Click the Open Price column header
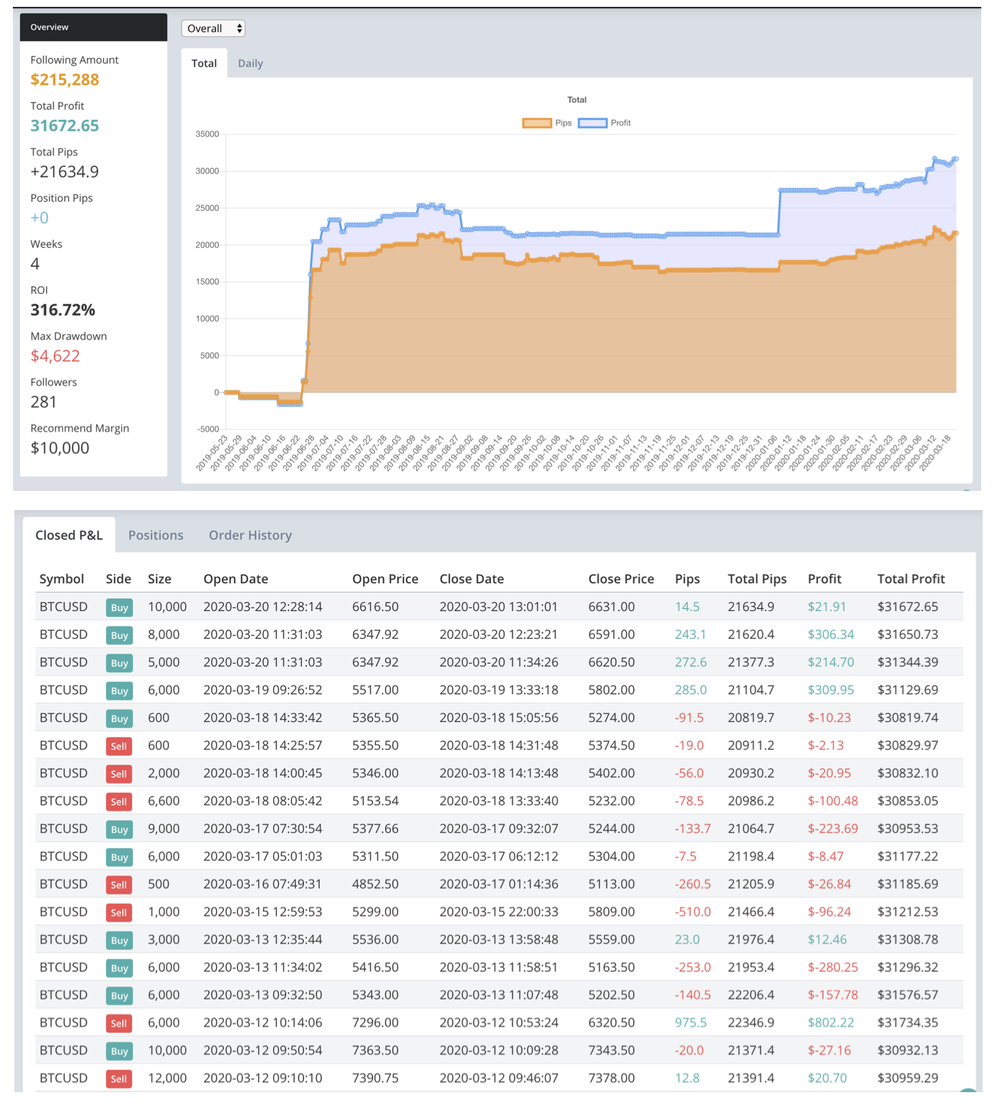Viewport: 1000px width, 1104px height. [385, 579]
